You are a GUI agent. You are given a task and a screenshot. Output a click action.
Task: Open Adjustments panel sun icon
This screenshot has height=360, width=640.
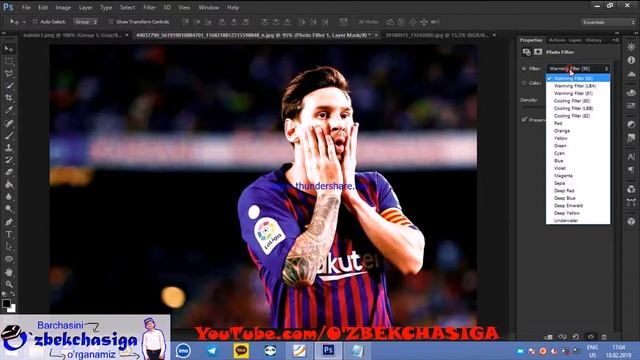631,47
